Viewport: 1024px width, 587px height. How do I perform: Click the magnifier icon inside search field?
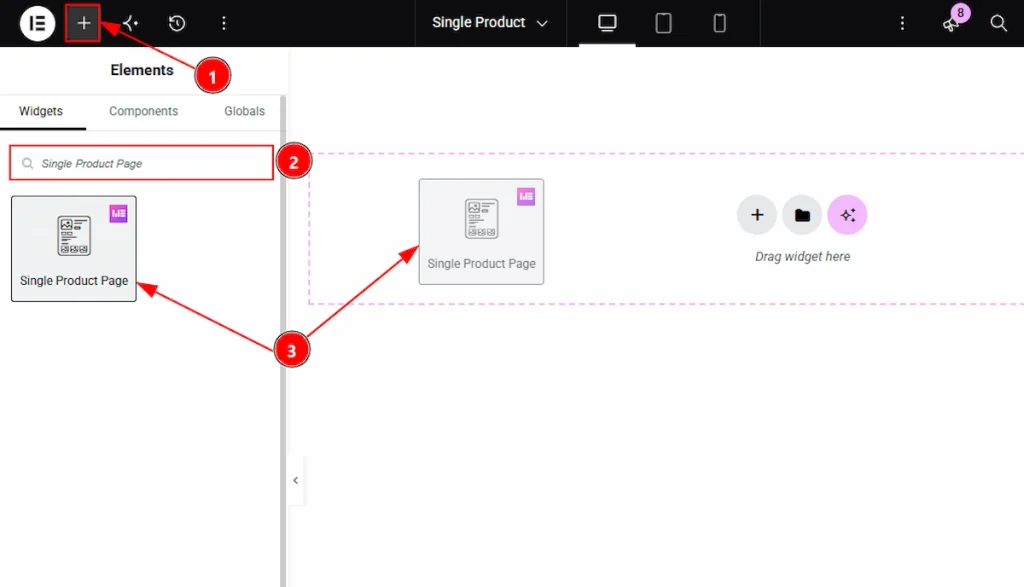(27, 163)
